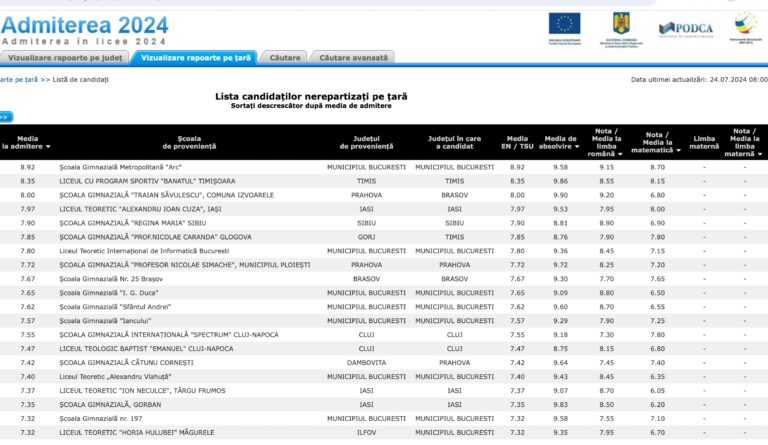Switch to Vizualizare rapoarte pe județ tab
This screenshot has height=445, width=768.
(63, 58)
